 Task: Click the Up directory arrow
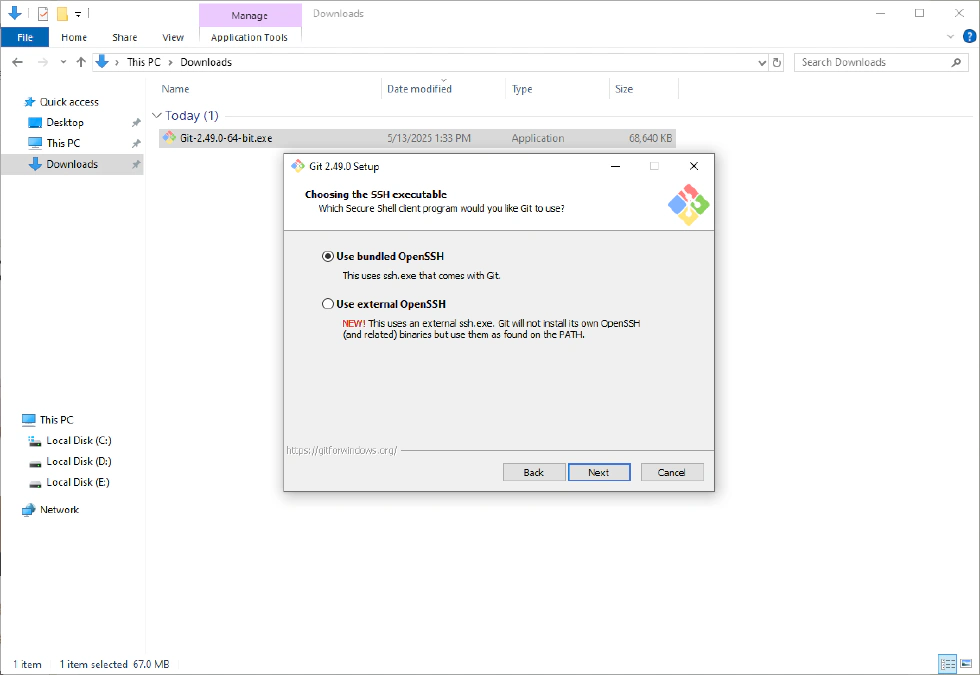pos(81,62)
